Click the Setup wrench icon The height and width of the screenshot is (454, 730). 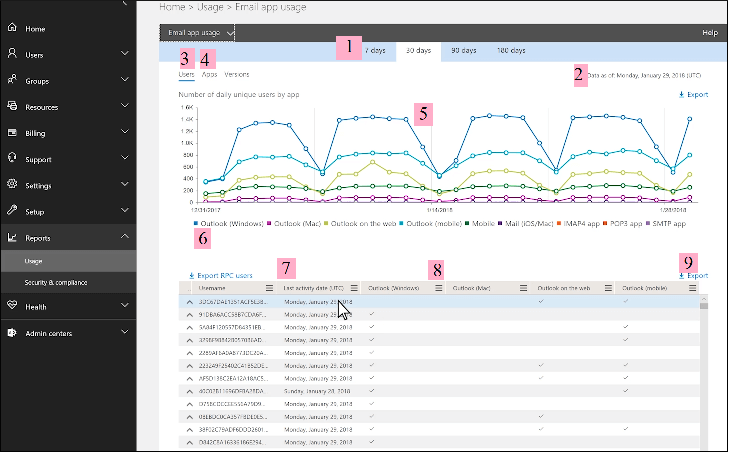(12, 210)
